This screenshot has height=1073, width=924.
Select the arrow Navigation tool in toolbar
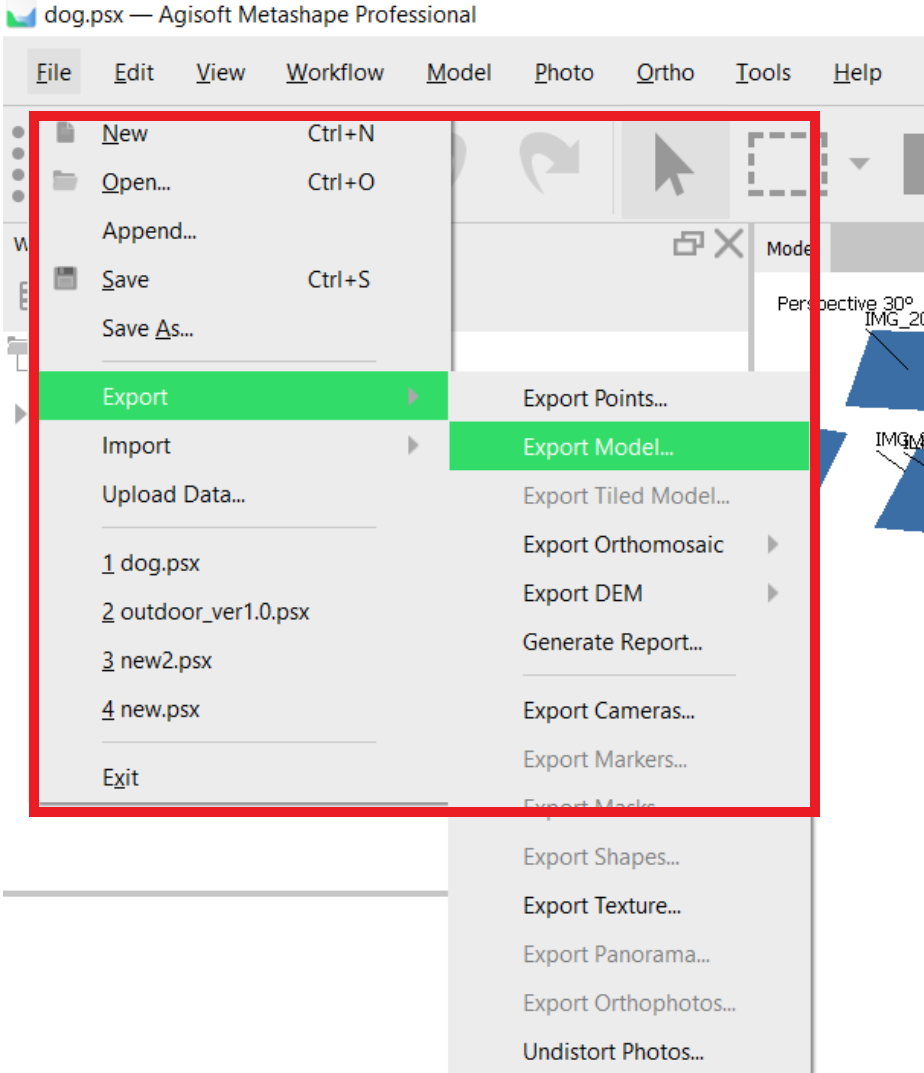[673, 167]
